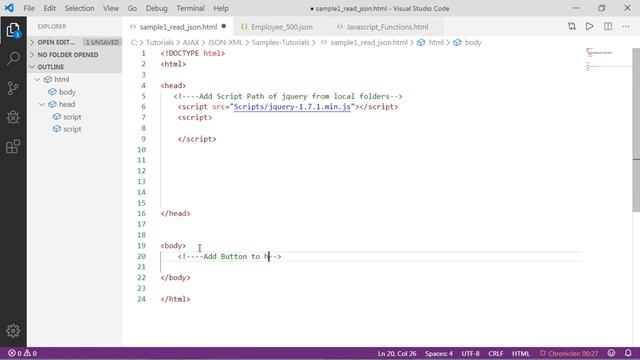Switch to Employee_500.json tab
This screenshot has height=360, width=640.
click(282, 27)
